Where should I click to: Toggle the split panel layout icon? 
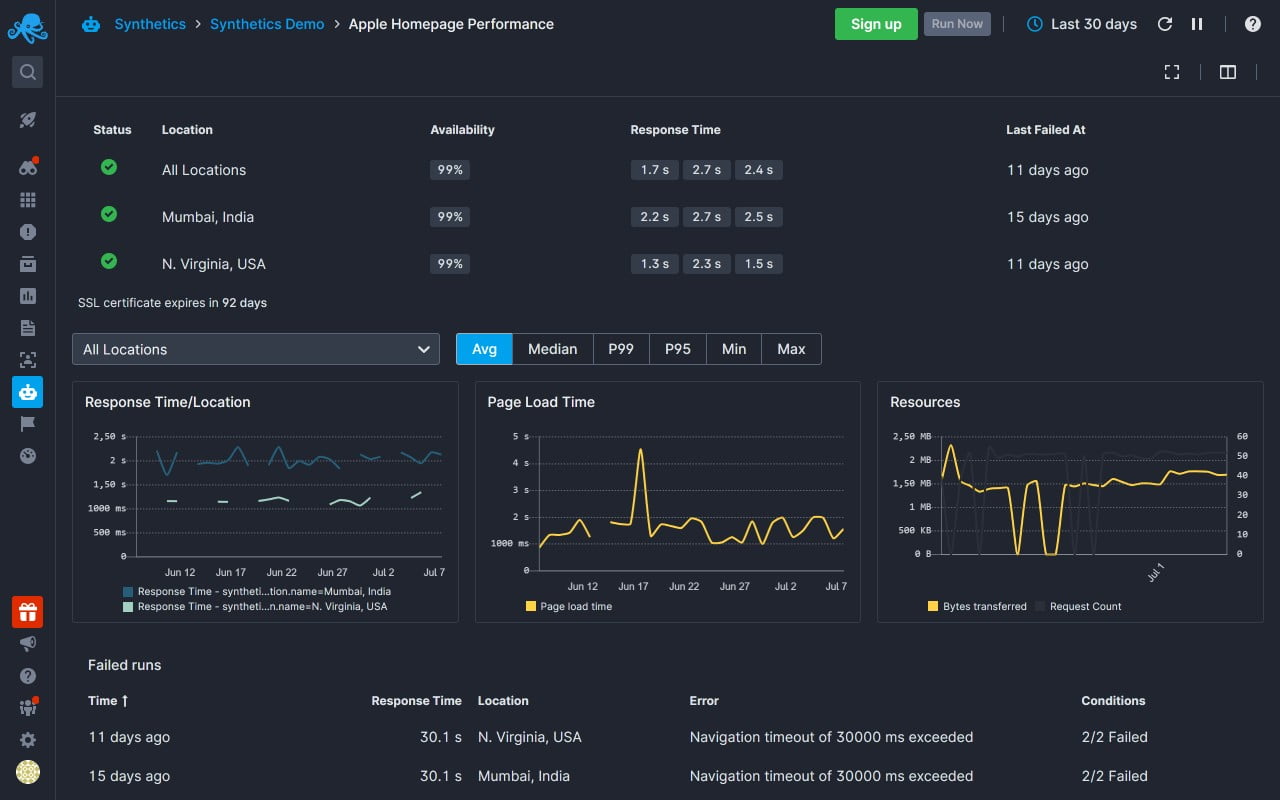[x=1228, y=72]
